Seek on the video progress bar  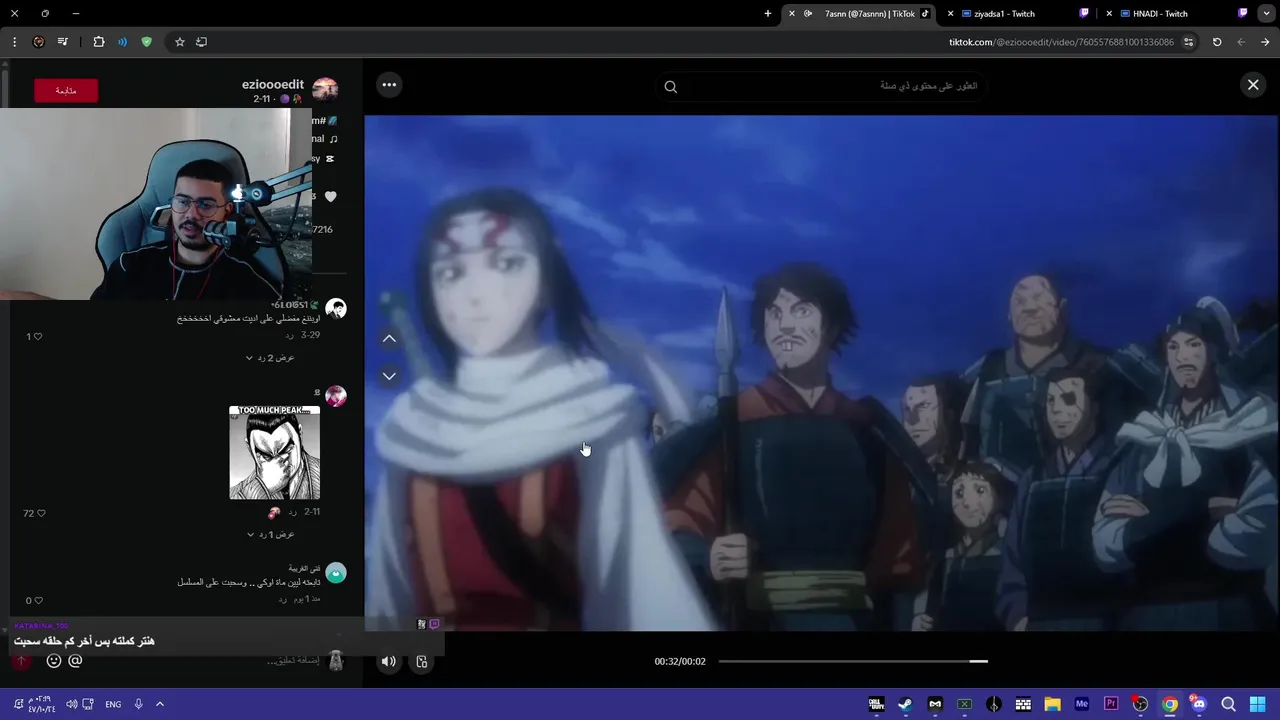coord(853,661)
